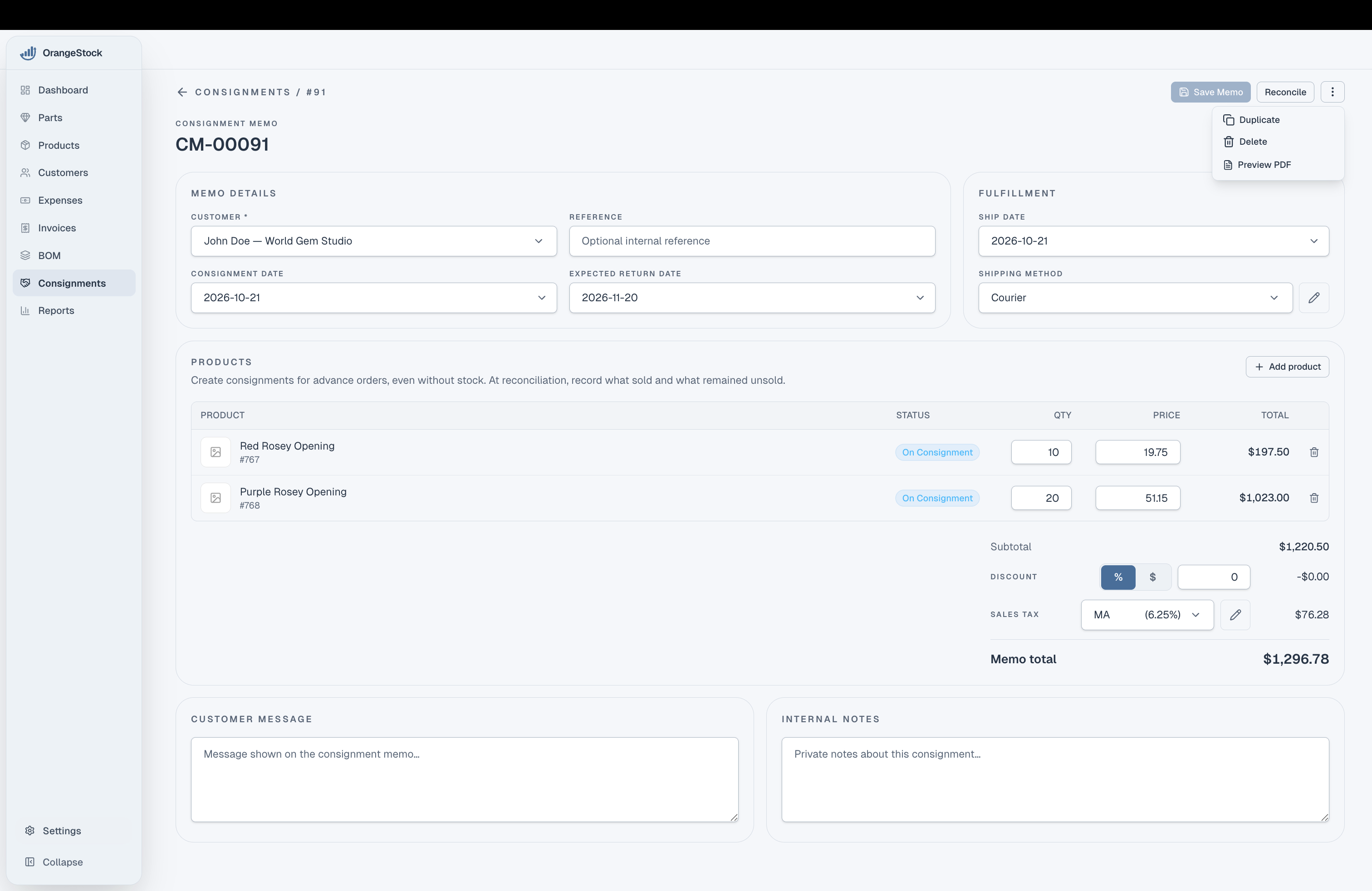Click Purple Rosey Opening image placeholder
The image size is (1372, 891).
pyautogui.click(x=216, y=499)
